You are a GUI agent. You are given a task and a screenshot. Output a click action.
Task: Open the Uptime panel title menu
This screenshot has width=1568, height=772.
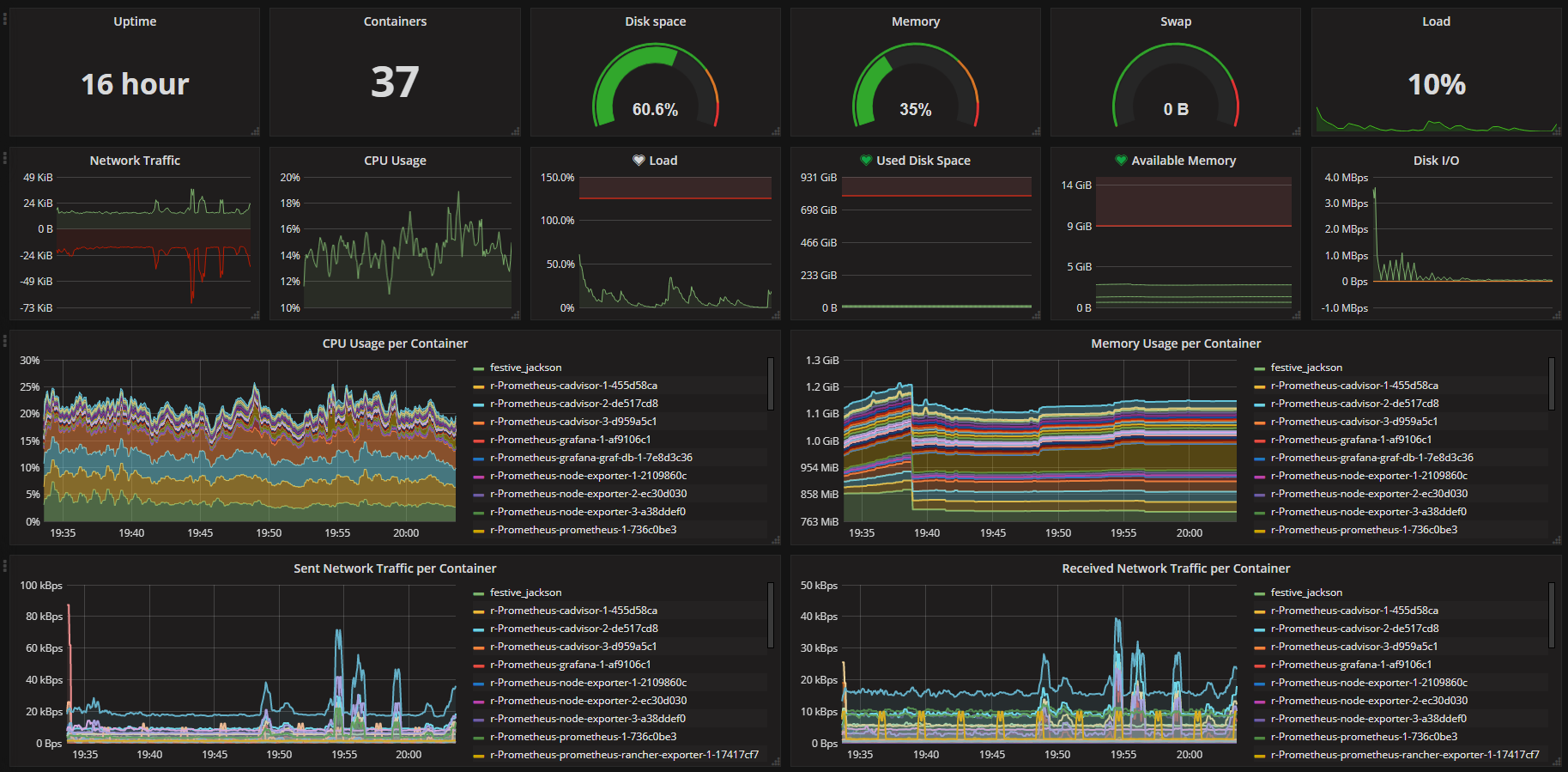(135, 21)
